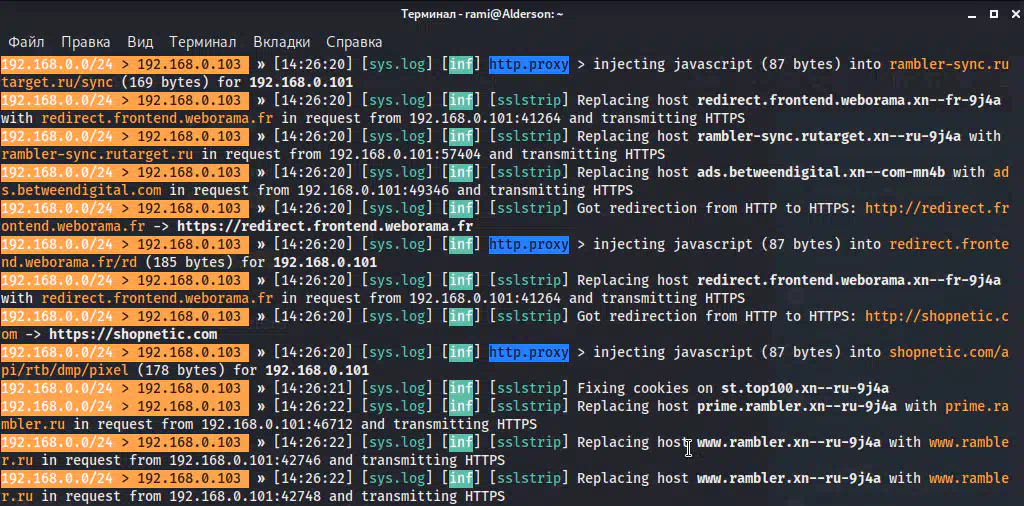Click the address 192.168.0.101:49346
The image size is (1024, 506).
click(373, 191)
